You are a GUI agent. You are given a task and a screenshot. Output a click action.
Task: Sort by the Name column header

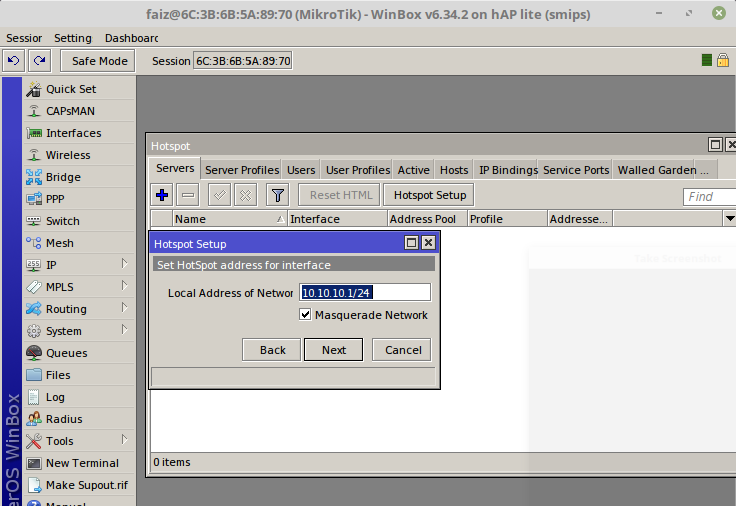click(230, 219)
